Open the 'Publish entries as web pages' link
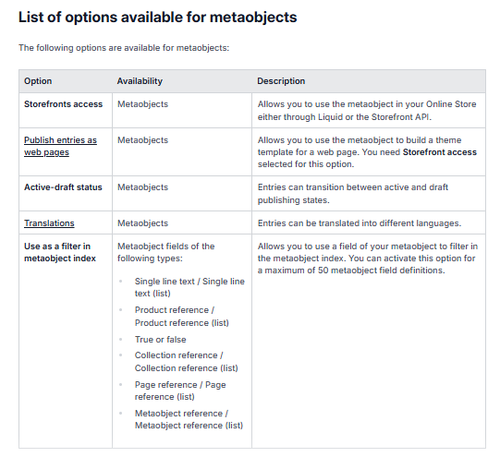The width and height of the screenshot is (500, 457). pyautogui.click(x=60, y=146)
